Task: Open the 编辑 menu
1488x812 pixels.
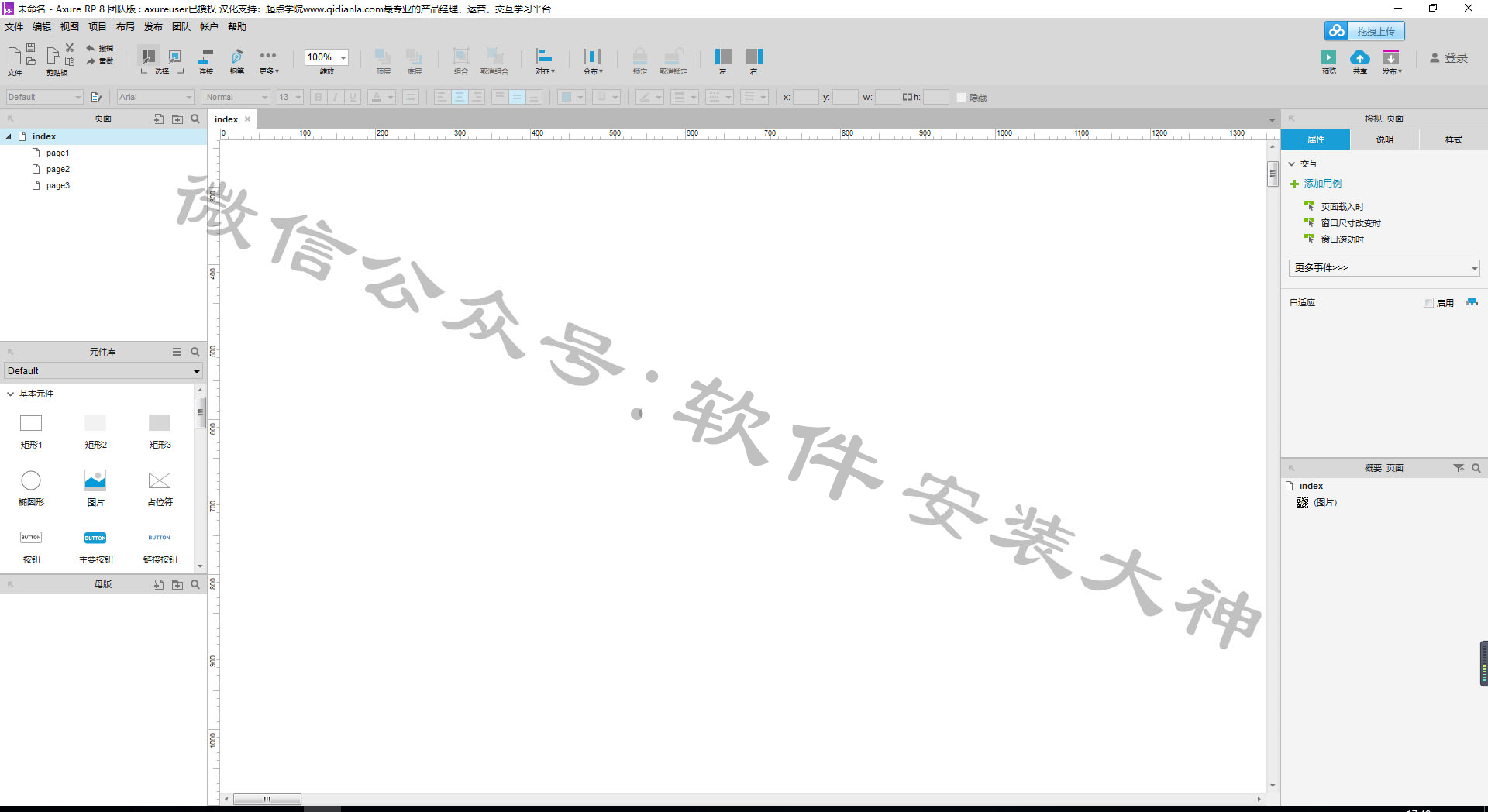Action: (x=42, y=27)
